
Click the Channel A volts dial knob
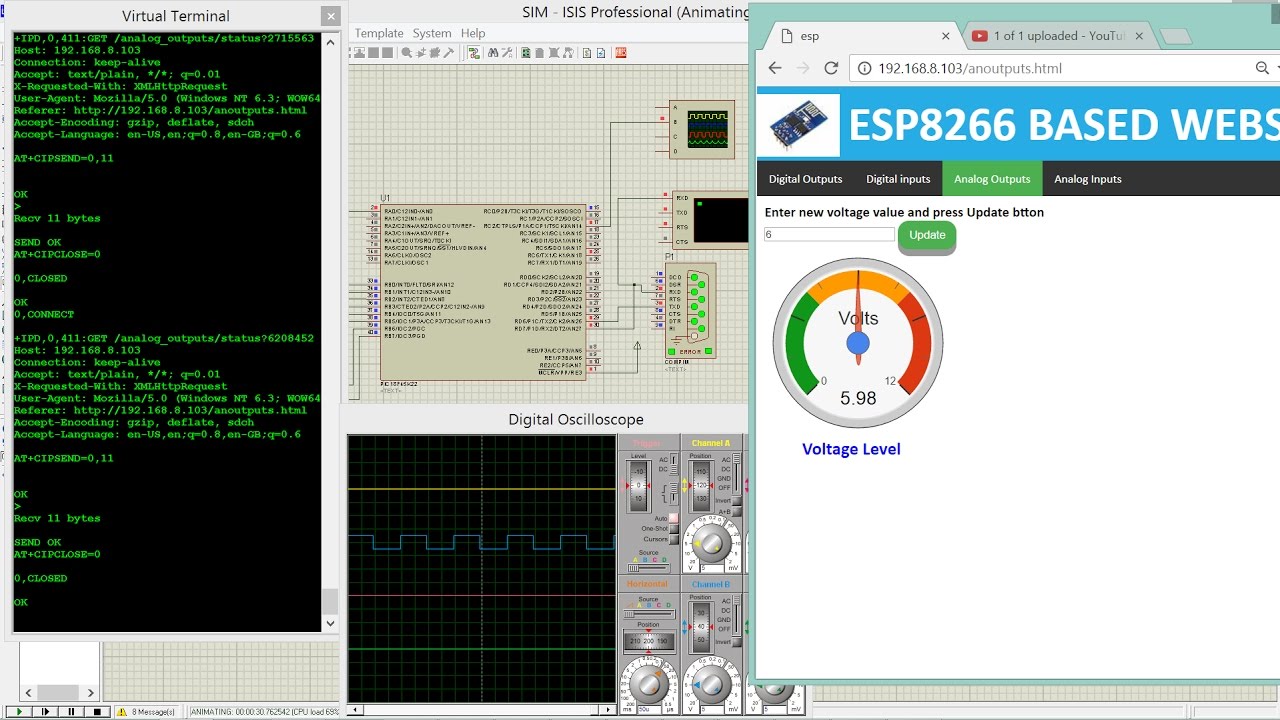[710, 544]
